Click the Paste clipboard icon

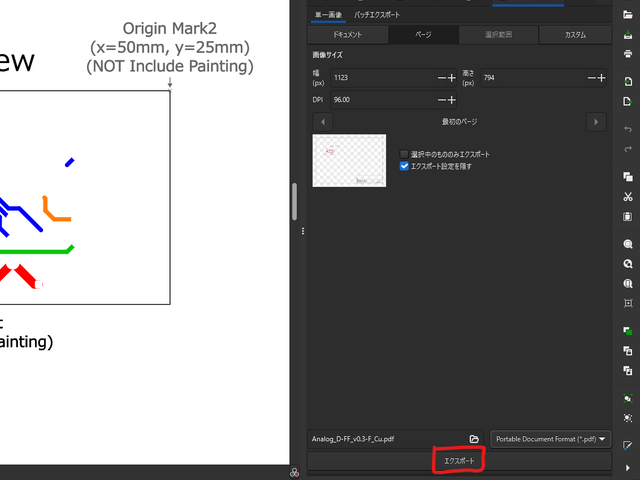coord(627,216)
